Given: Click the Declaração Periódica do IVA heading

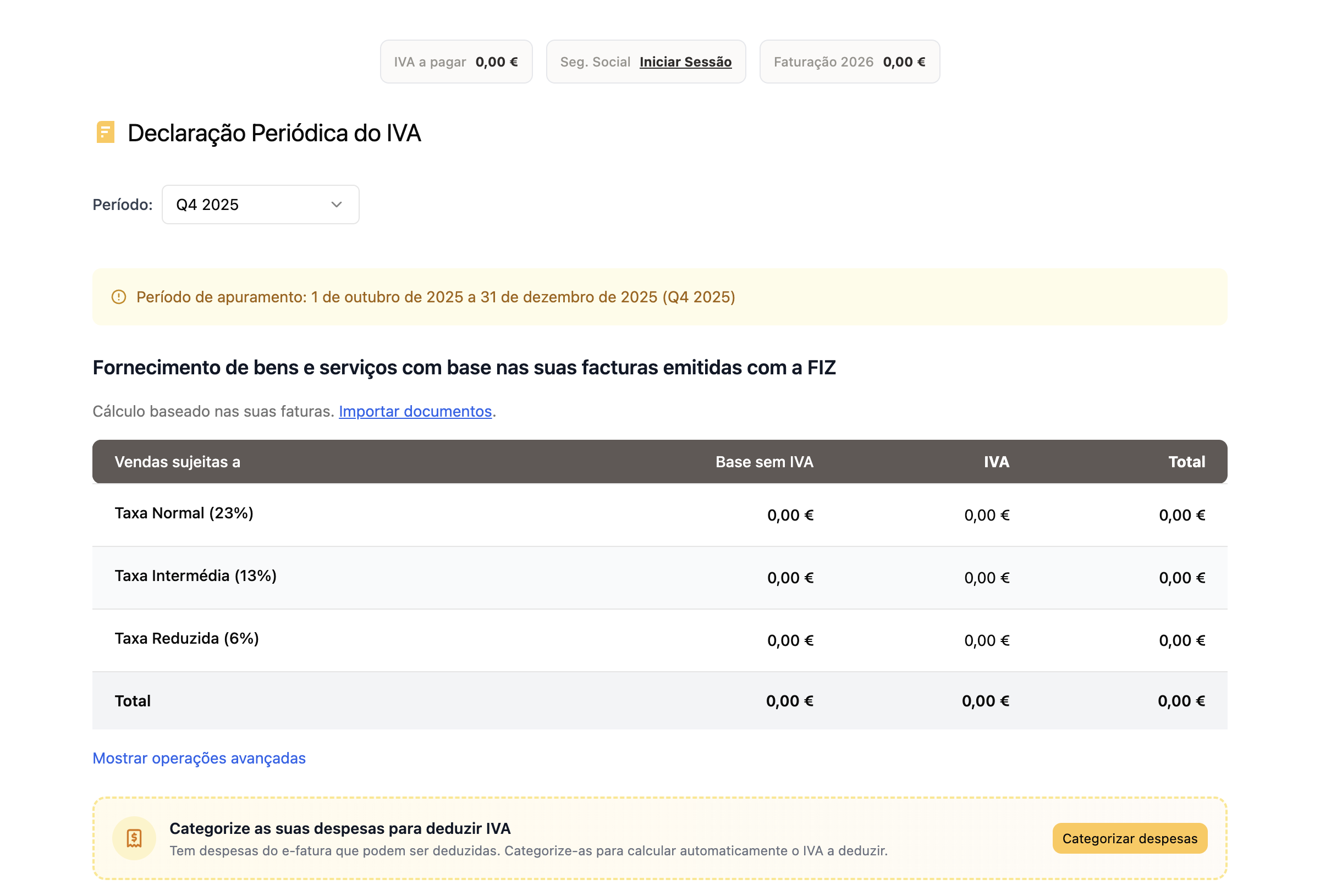Looking at the screenshot, I should tap(274, 133).
